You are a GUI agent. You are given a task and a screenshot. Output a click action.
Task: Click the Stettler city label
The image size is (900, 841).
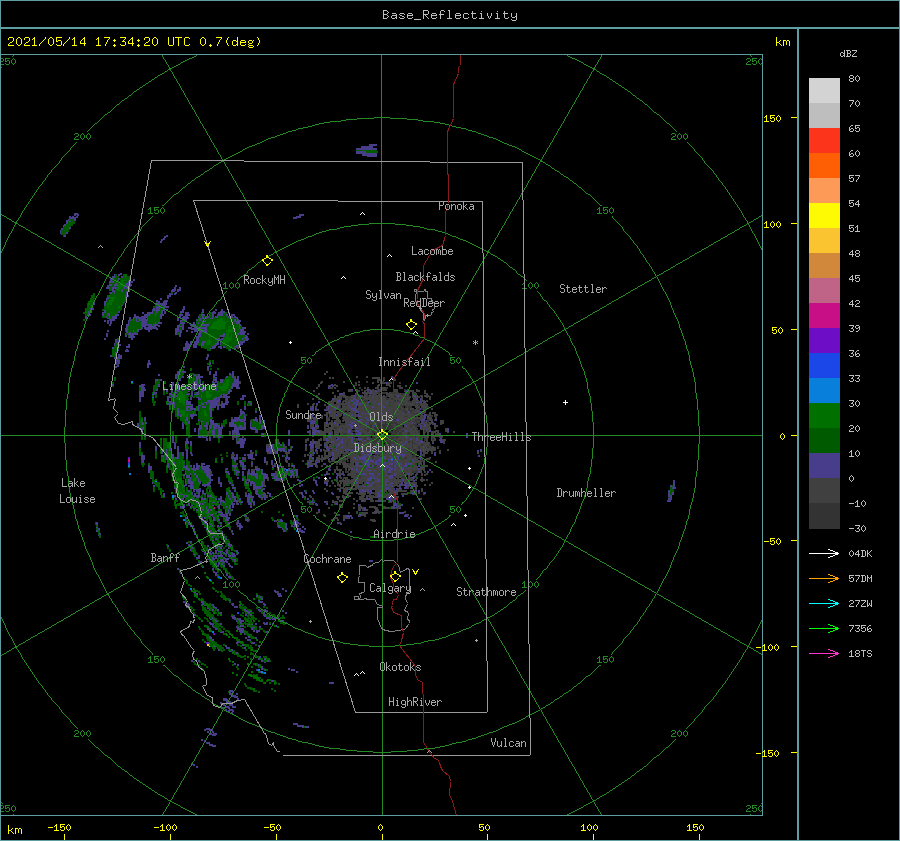pos(583,289)
